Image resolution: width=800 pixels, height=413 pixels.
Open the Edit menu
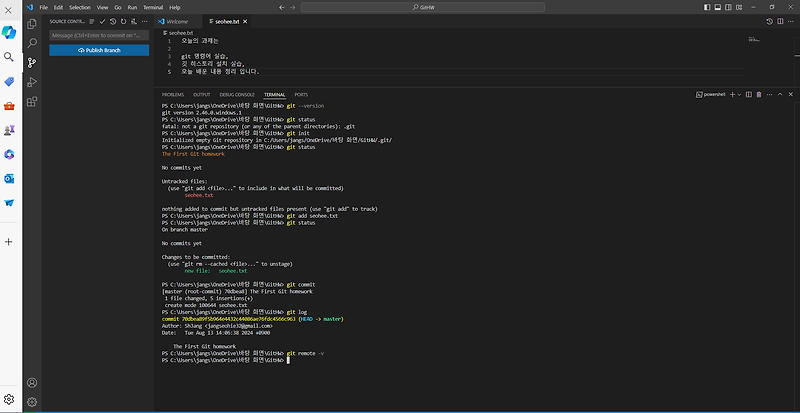point(58,7)
